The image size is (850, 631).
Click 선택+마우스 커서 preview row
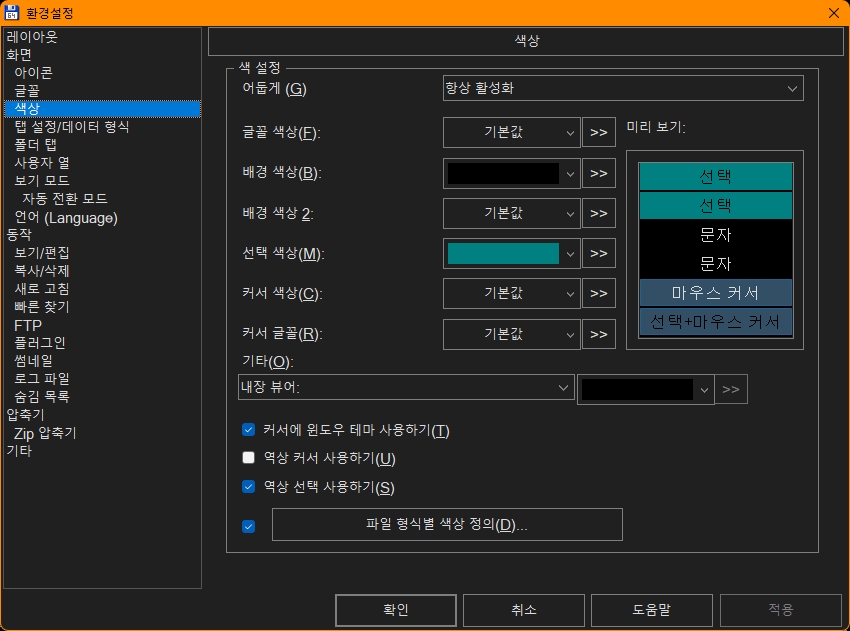tap(716, 322)
